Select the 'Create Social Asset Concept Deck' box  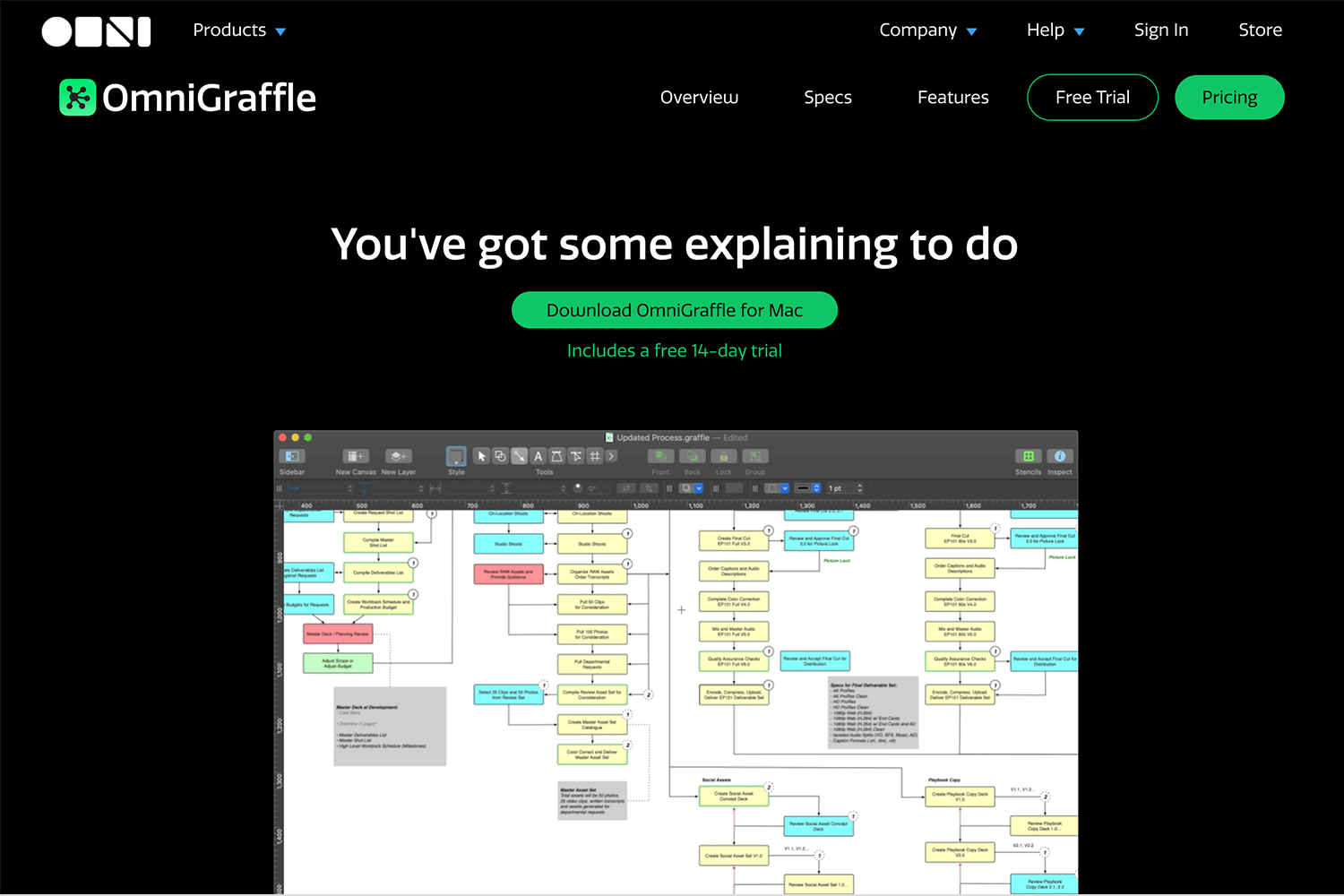pyautogui.click(x=734, y=797)
